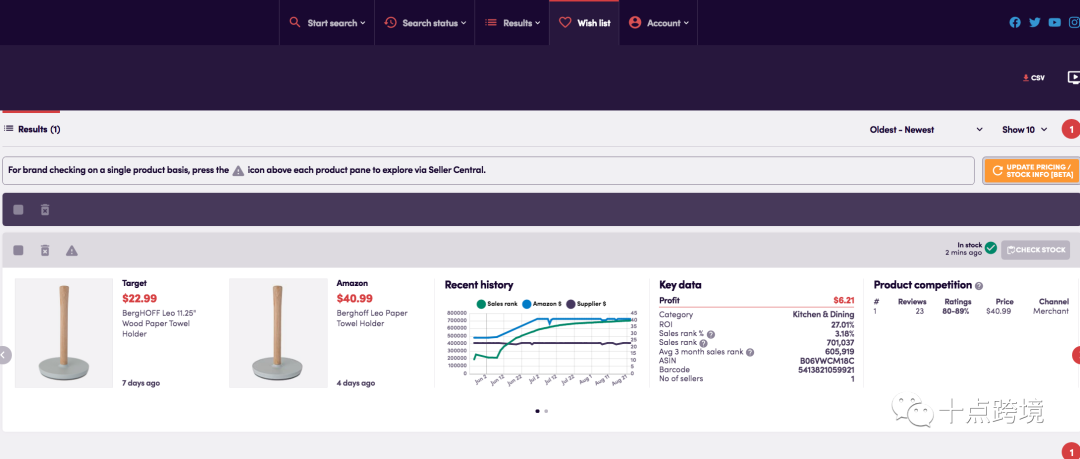Viewport: 1080px width, 459px height.
Task: Go to the Wish list tab
Action: (x=584, y=23)
